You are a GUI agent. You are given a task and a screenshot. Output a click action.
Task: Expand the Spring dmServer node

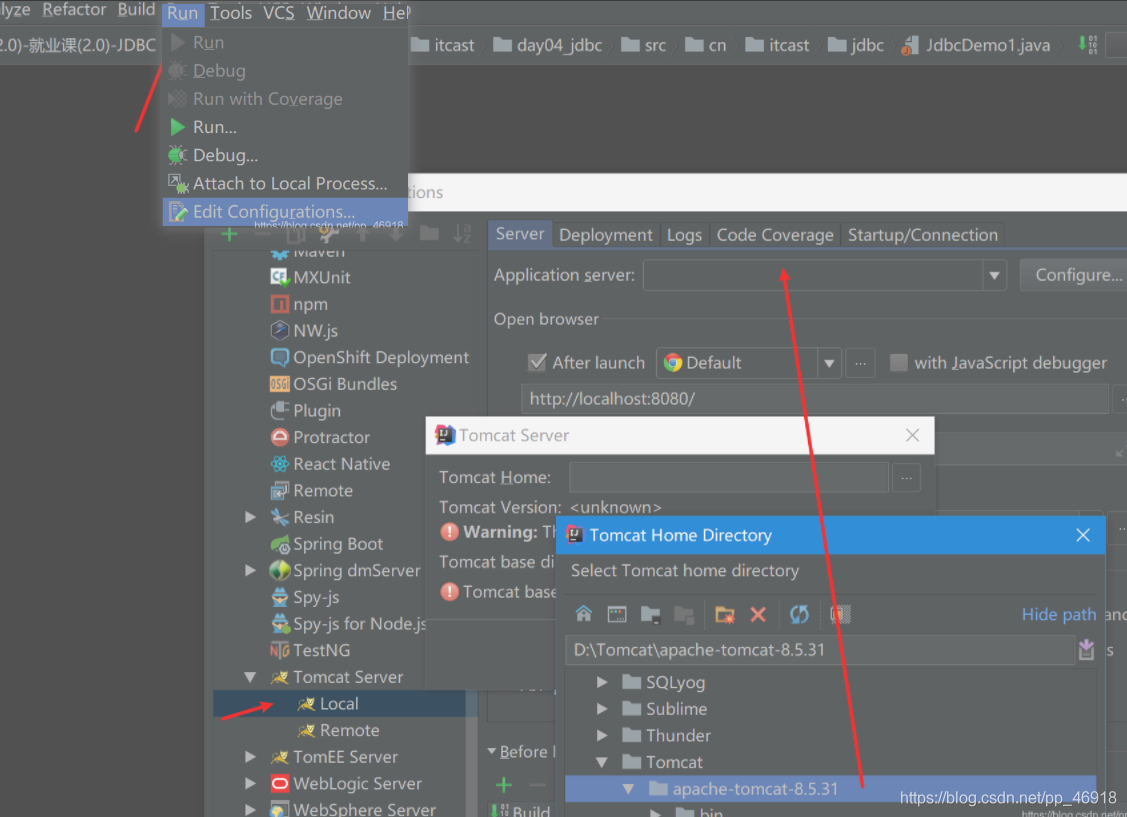point(250,570)
